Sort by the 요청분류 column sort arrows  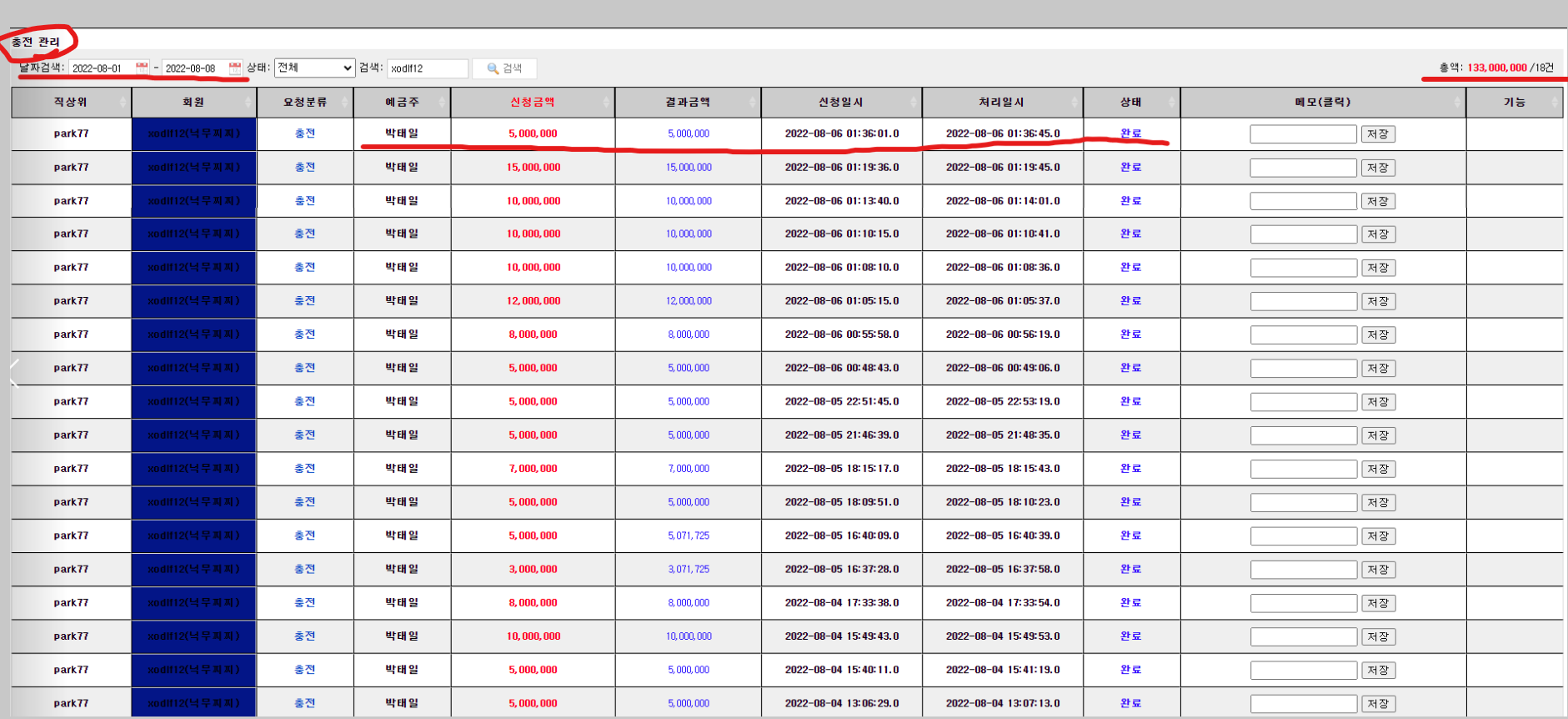point(345,102)
